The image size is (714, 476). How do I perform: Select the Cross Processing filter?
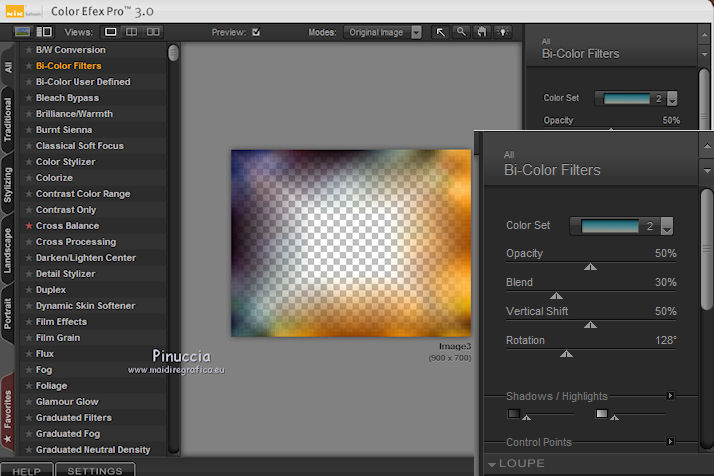click(76, 241)
